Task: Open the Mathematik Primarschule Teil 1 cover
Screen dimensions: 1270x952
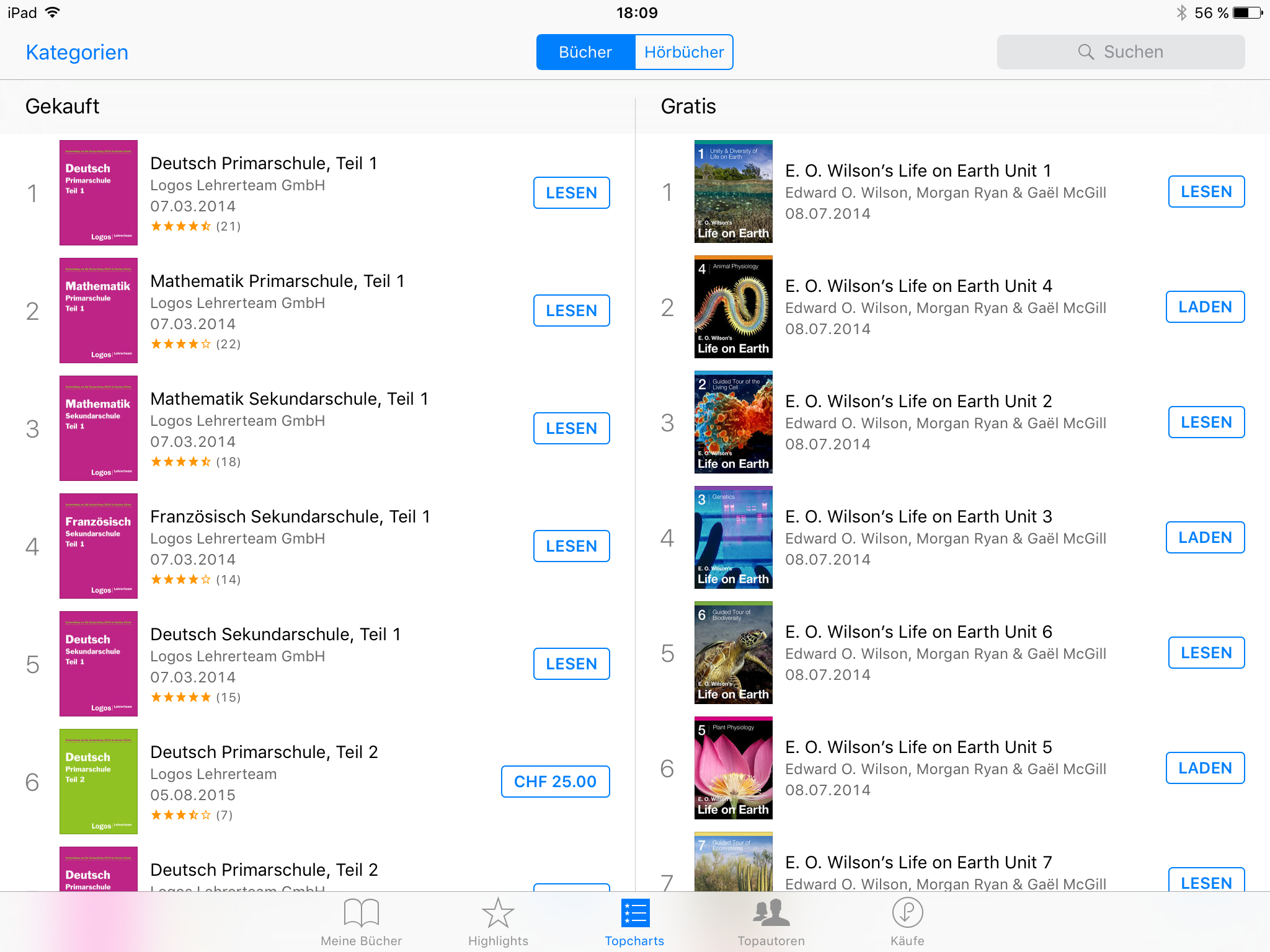Action: point(99,311)
